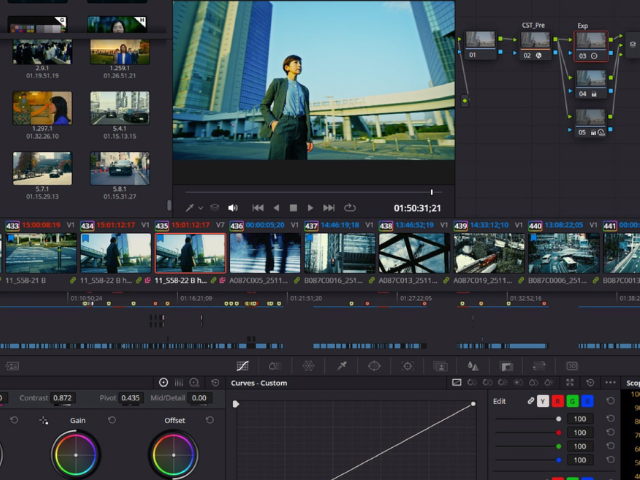Select Hue vs Sat curve
Image resolution: width=640 pixels, height=480 pixels.
pyautogui.click(x=487, y=382)
